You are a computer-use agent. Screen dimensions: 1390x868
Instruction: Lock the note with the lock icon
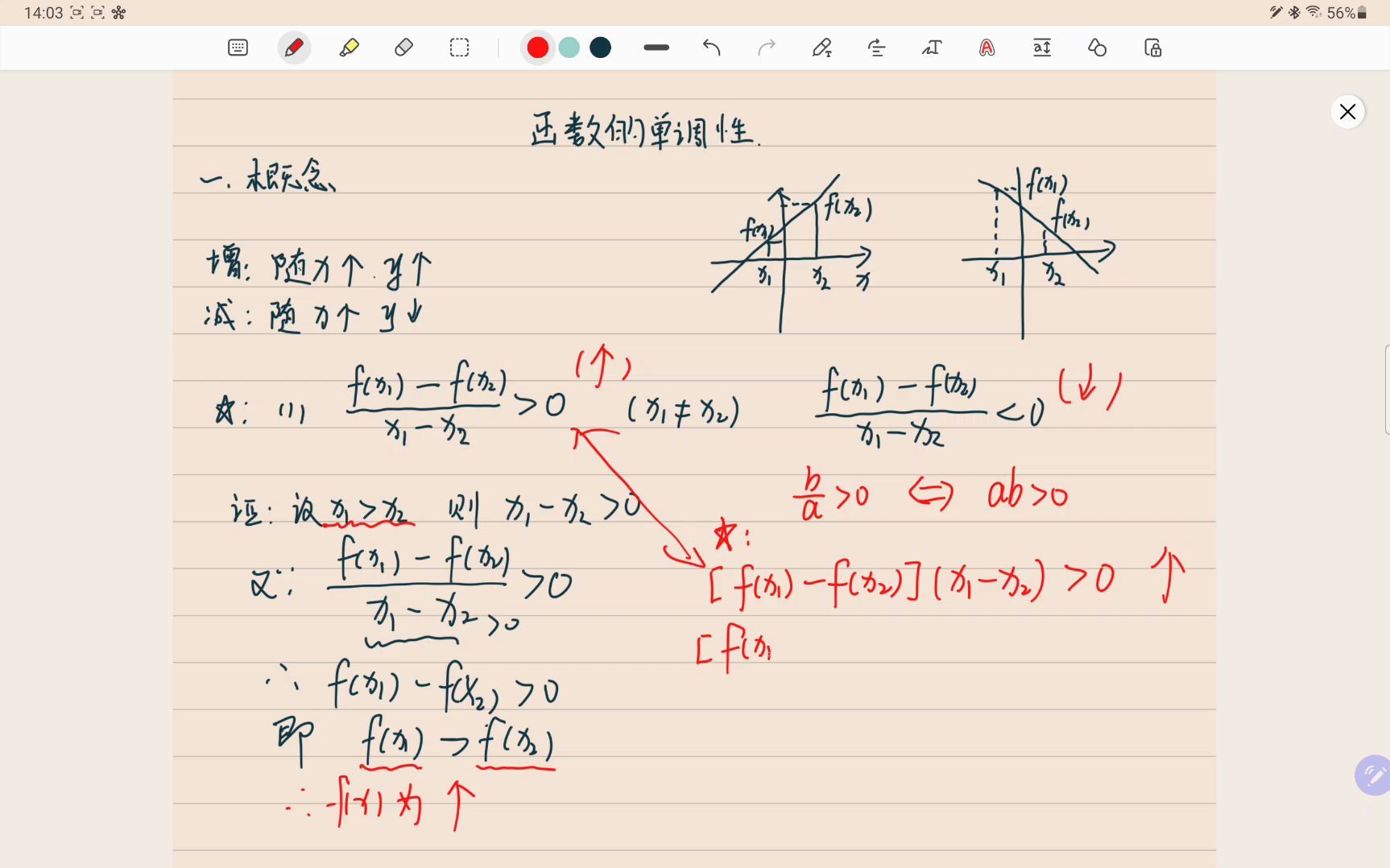(x=1152, y=48)
